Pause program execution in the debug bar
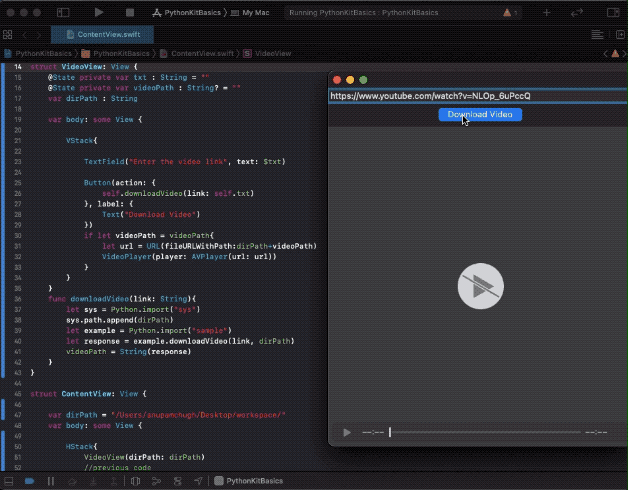Viewport: 628px width, 490px height. 49,481
